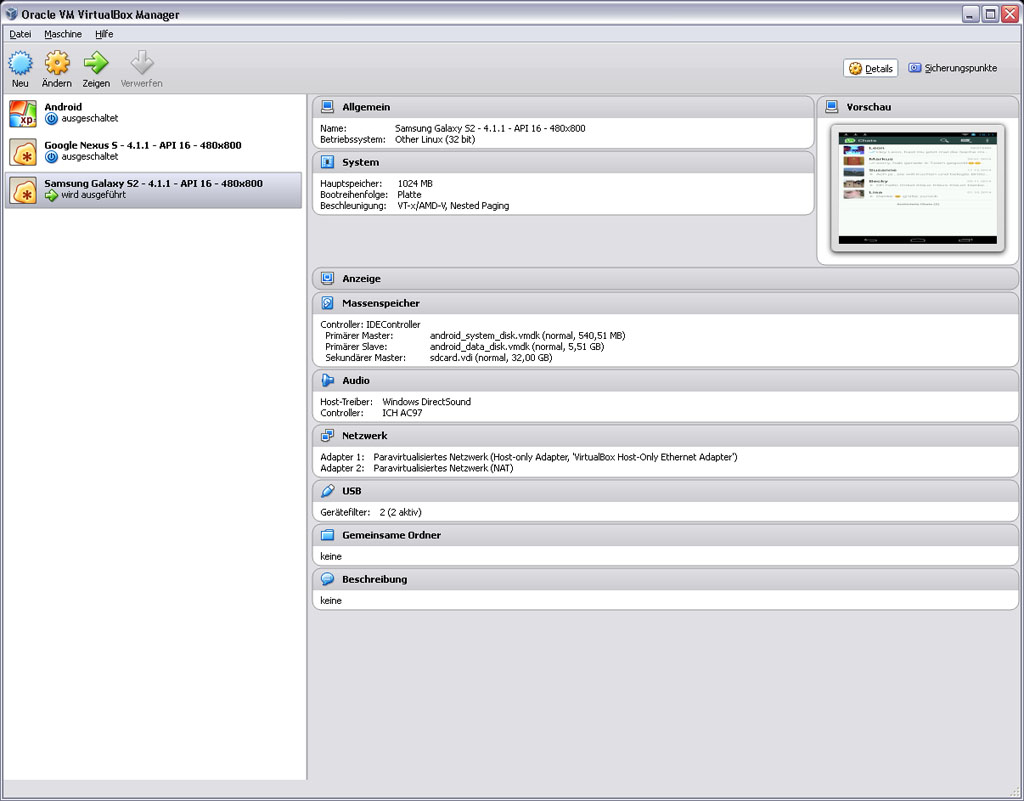Click the Other Linux (32 bit) value
The image size is (1024, 801).
tap(435, 139)
